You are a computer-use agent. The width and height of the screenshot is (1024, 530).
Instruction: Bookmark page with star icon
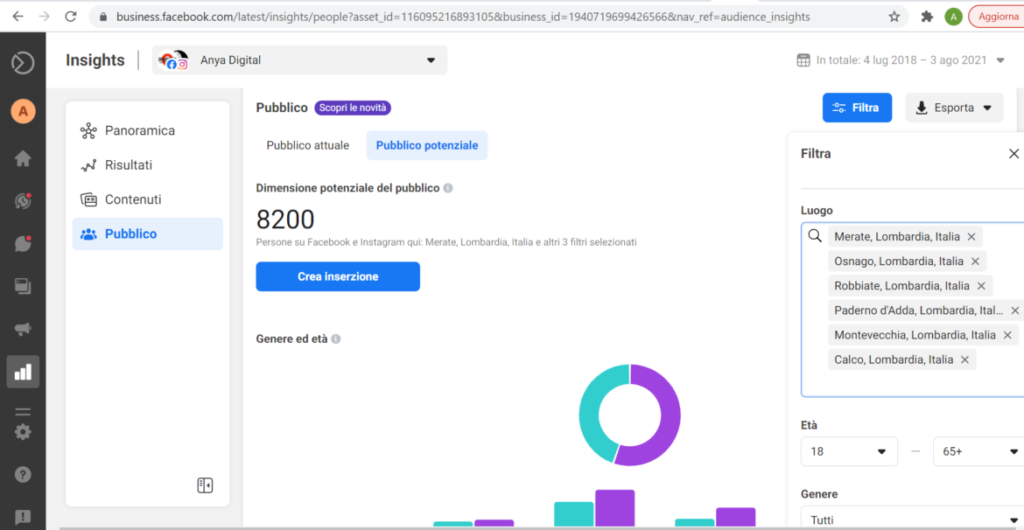894,16
